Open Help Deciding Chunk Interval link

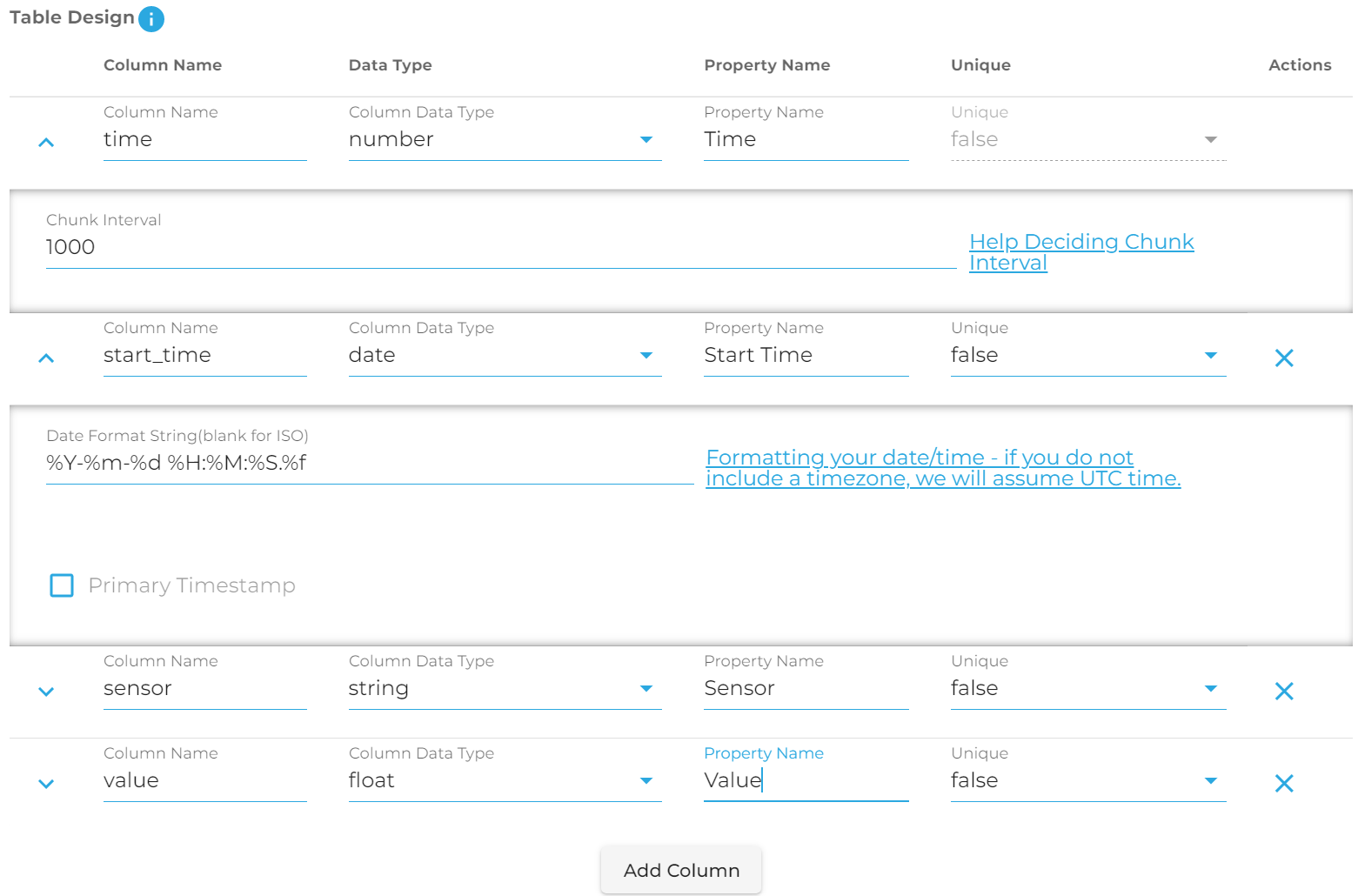click(x=1080, y=251)
